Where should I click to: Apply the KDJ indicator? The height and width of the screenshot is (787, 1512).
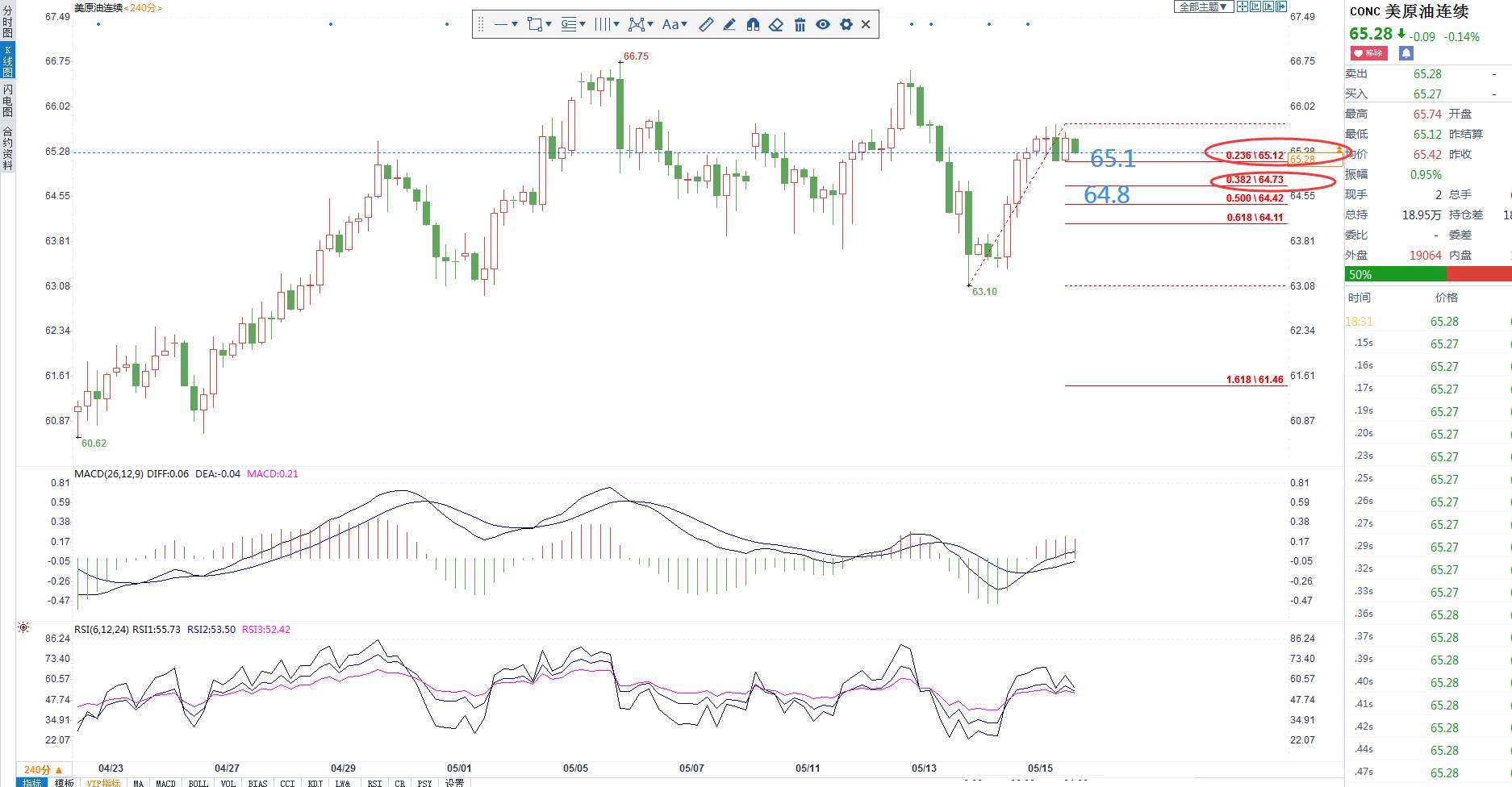(x=316, y=782)
